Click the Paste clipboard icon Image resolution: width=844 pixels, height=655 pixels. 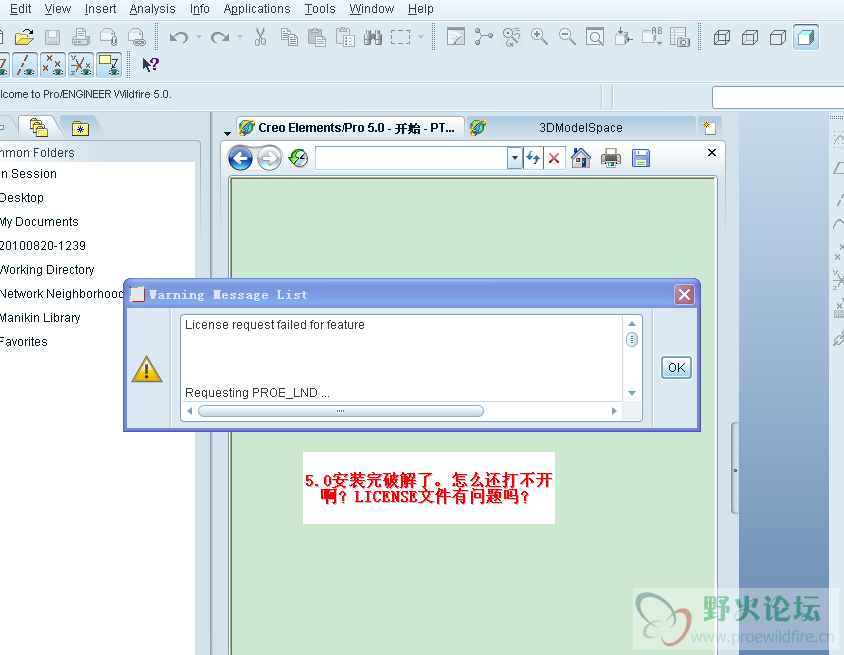316,37
